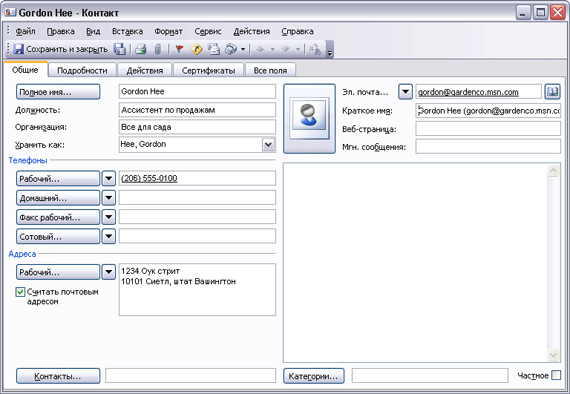Click the red follow-up flag icon
This screenshot has width=570, height=394.
tap(179, 49)
